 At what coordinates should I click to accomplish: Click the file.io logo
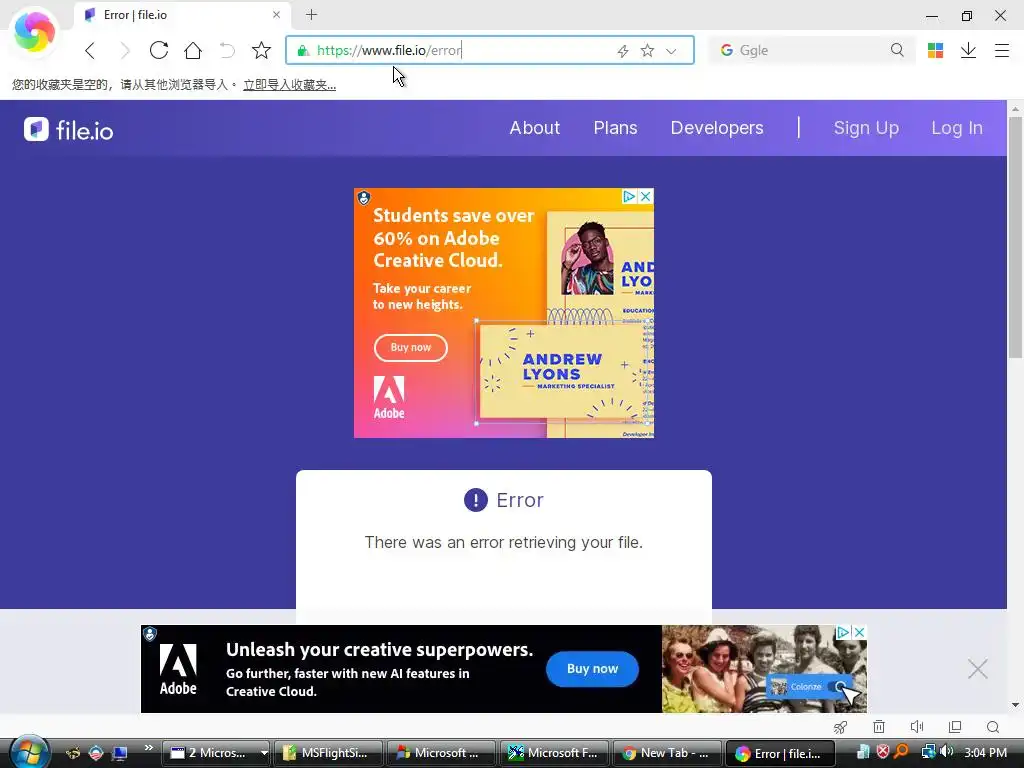pyautogui.click(x=69, y=129)
